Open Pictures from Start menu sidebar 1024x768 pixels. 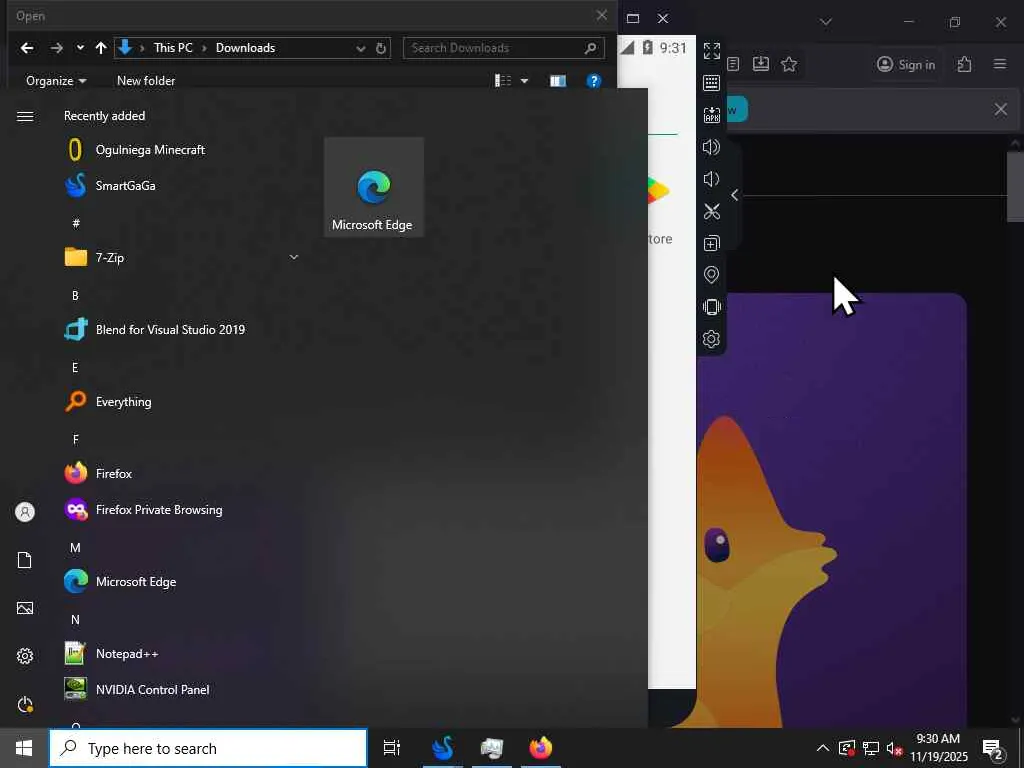(x=25, y=608)
